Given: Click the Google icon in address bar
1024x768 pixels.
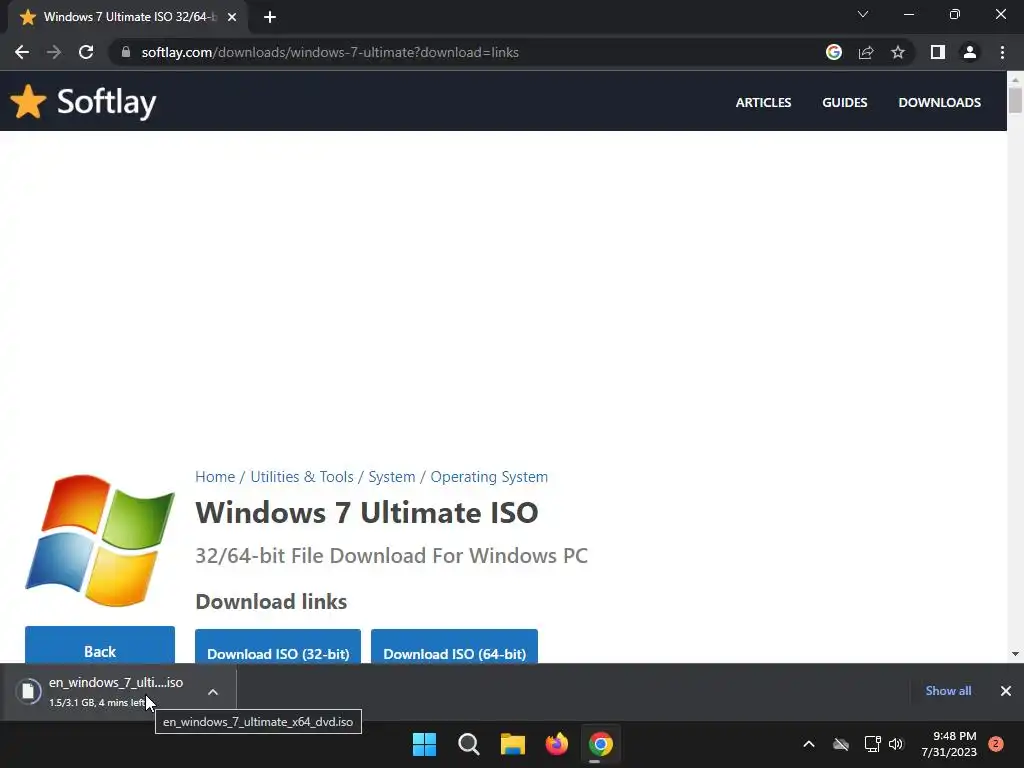Looking at the screenshot, I should point(834,52).
